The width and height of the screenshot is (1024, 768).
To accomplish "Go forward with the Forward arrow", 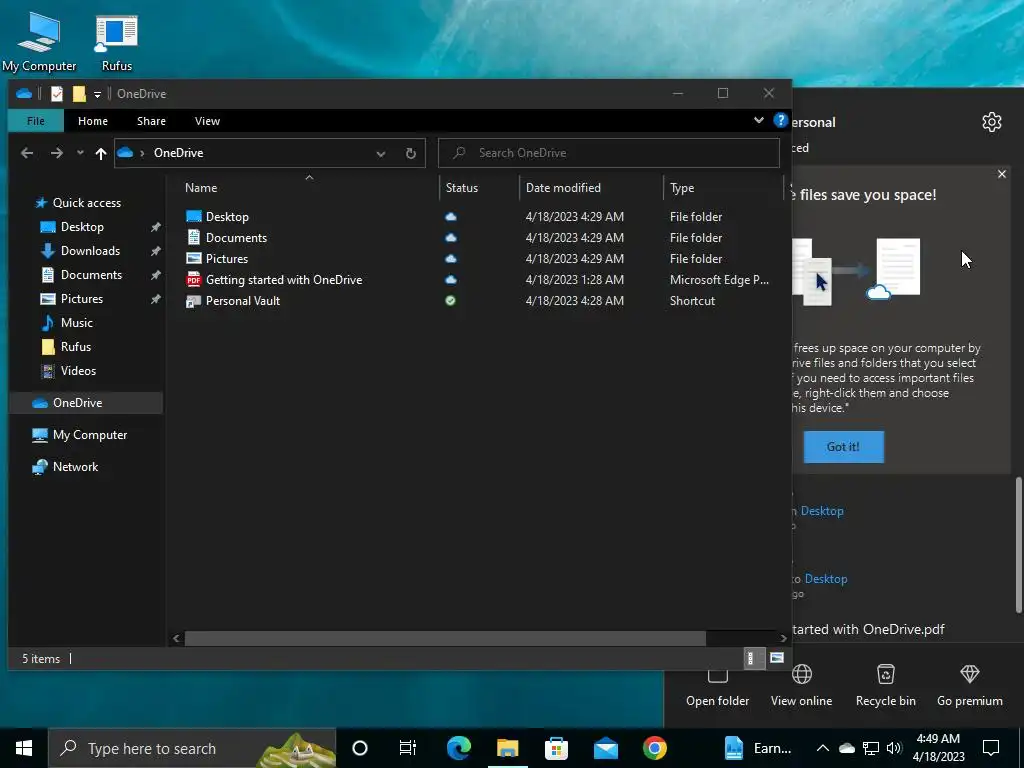I will point(57,153).
